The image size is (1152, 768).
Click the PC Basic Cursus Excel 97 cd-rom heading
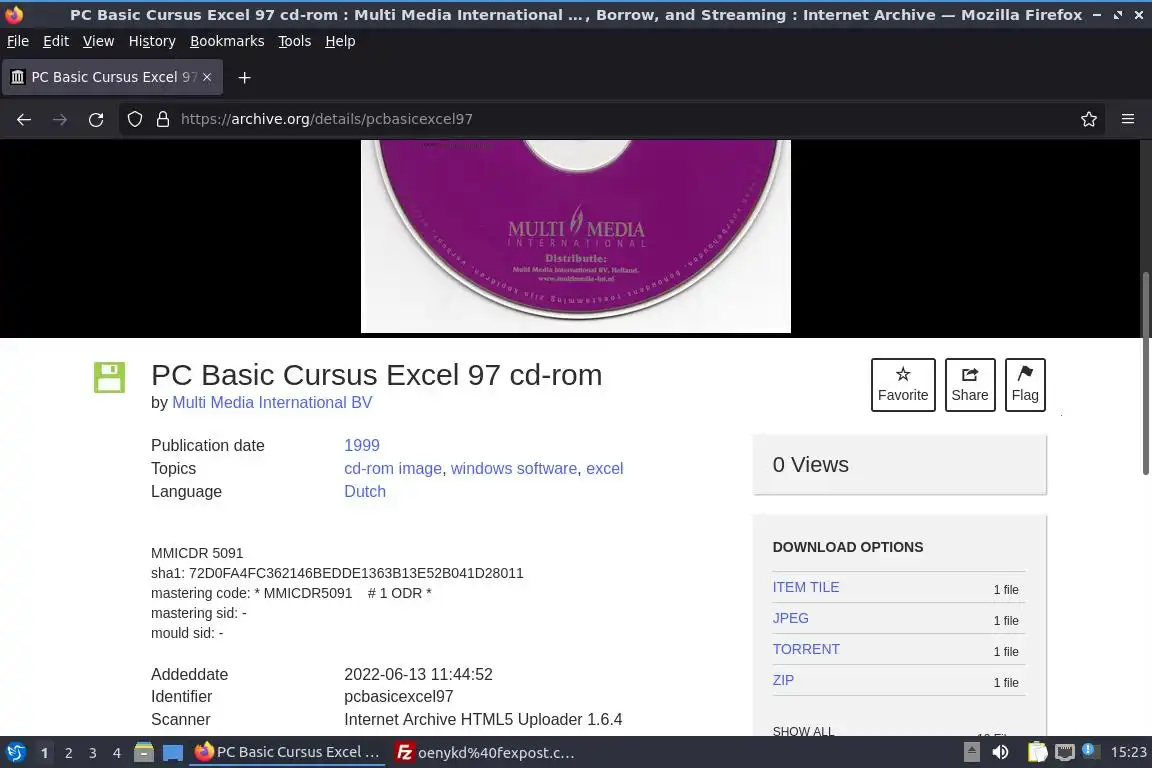pyautogui.click(x=376, y=375)
